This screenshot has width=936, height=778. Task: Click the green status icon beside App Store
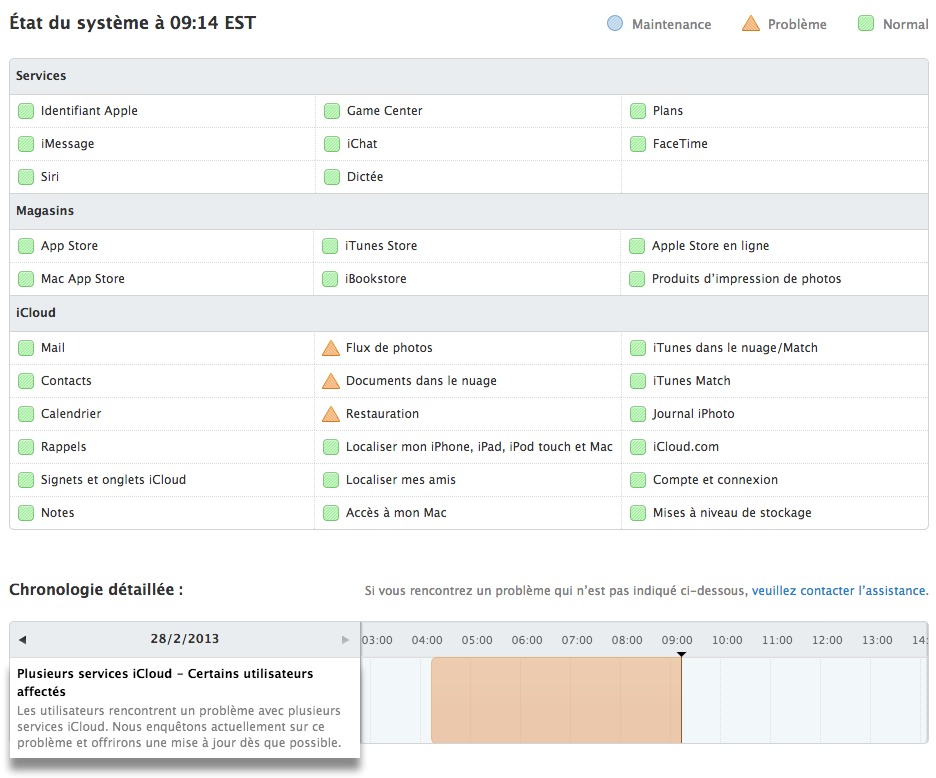[x=26, y=246]
